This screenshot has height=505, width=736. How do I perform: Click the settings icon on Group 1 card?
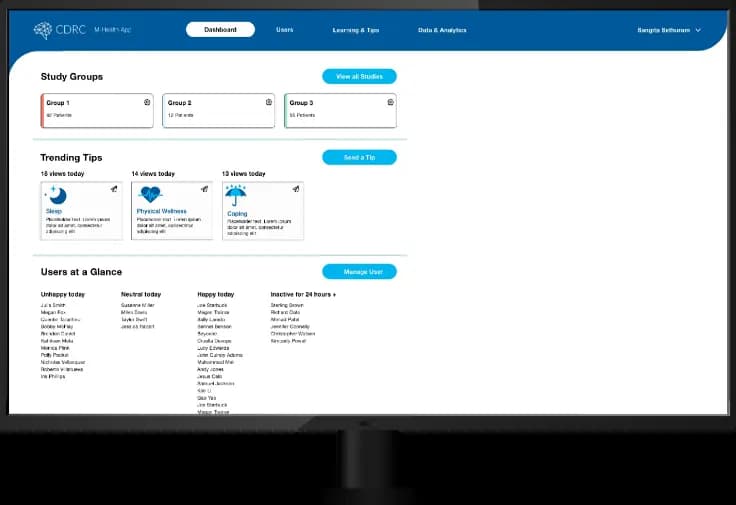click(x=147, y=102)
